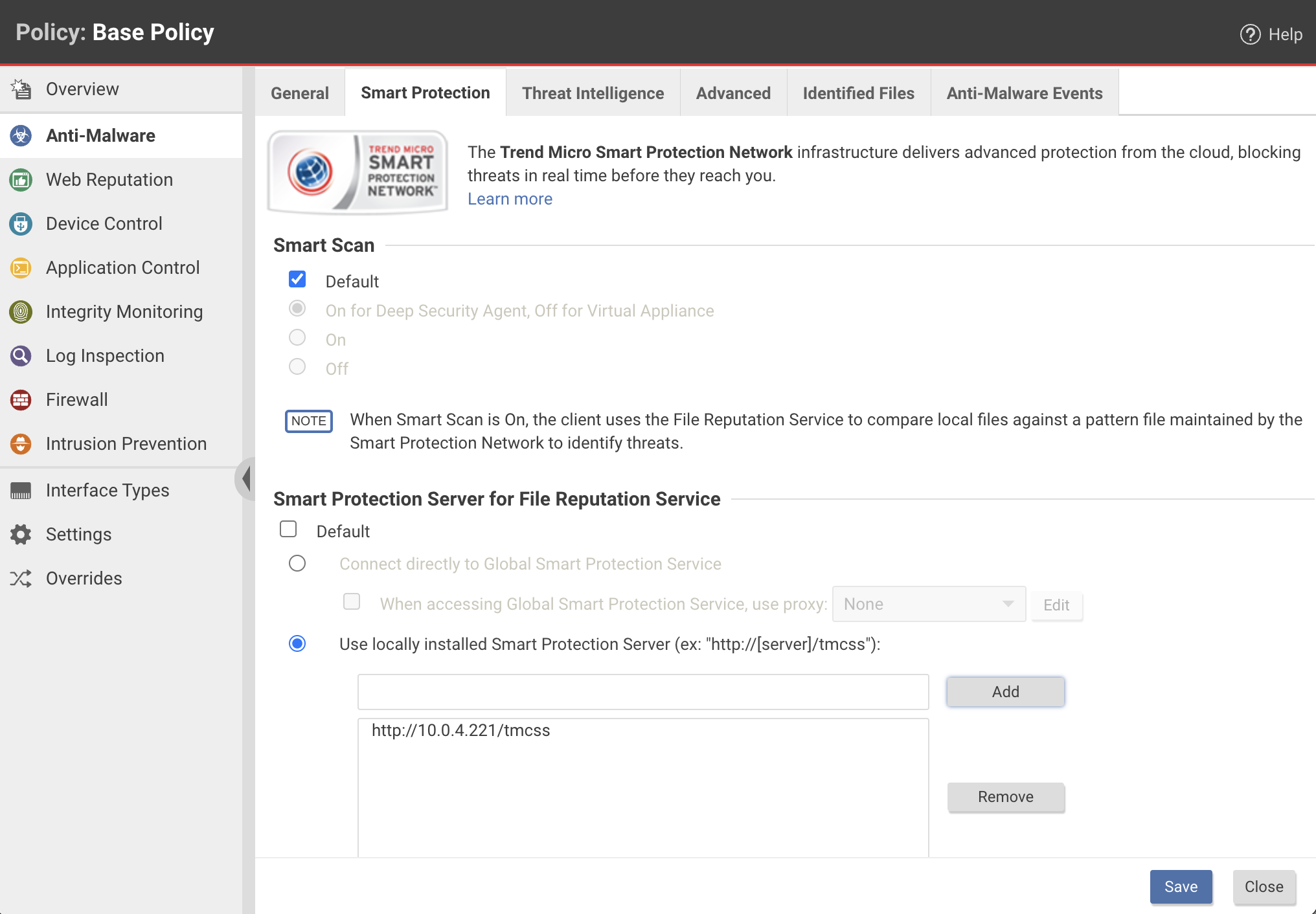This screenshot has height=914, width=1316.
Task: Open the Web Reputation icon
Action: [x=21, y=179]
